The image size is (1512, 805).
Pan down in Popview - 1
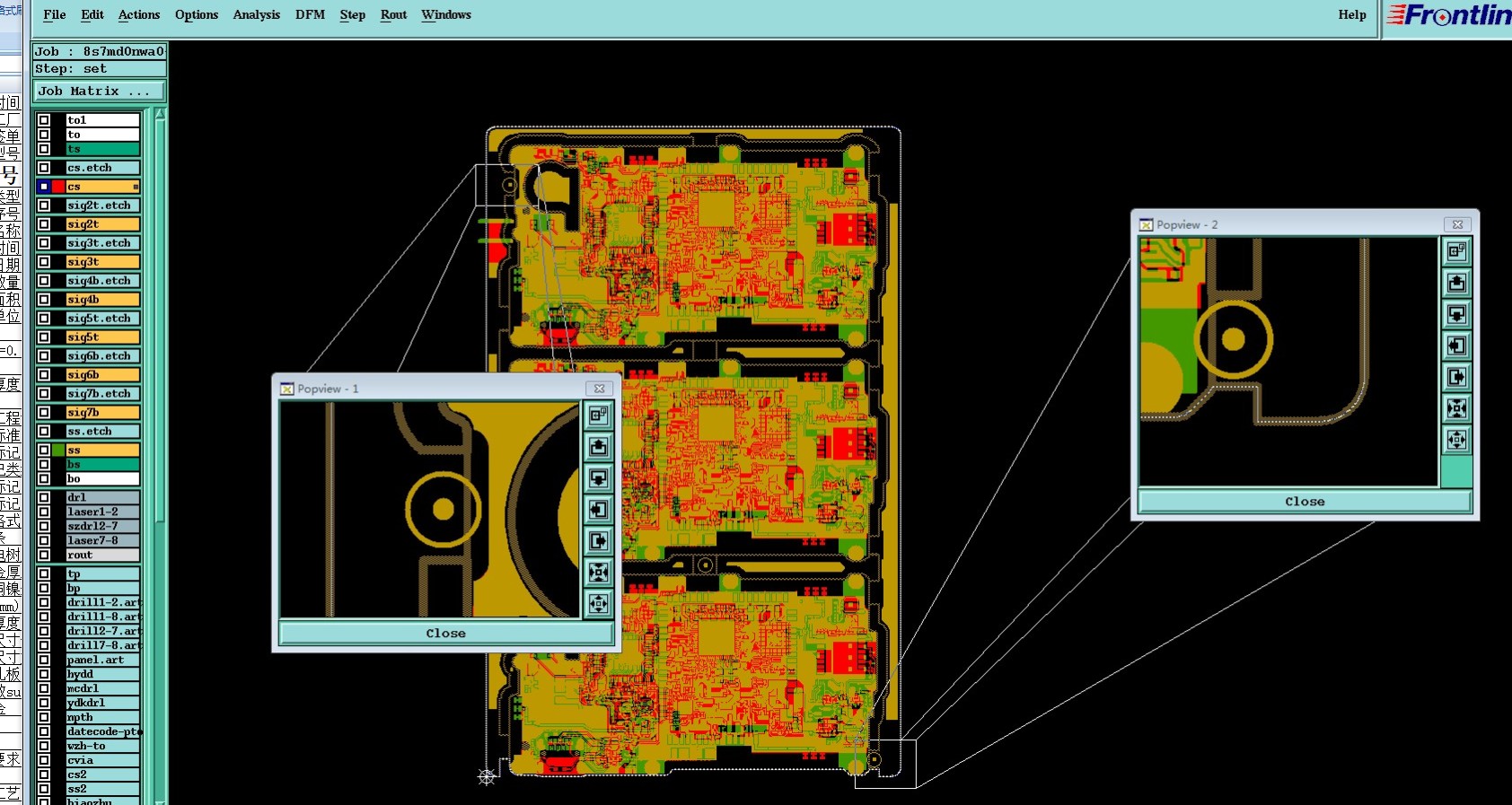coord(599,478)
